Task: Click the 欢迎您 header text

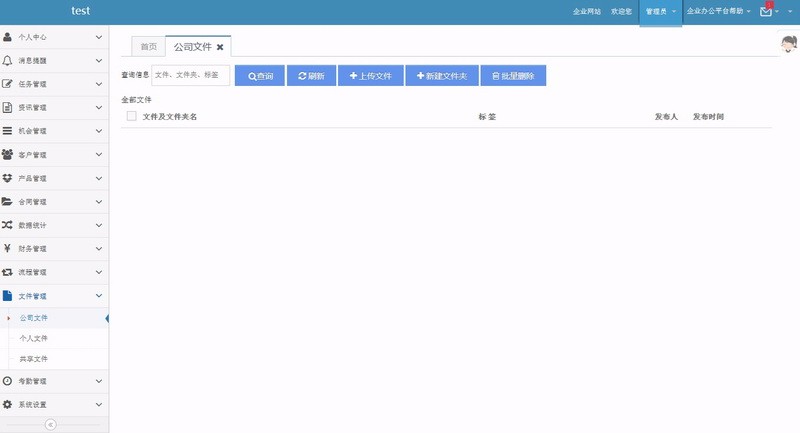Action: 621,11
